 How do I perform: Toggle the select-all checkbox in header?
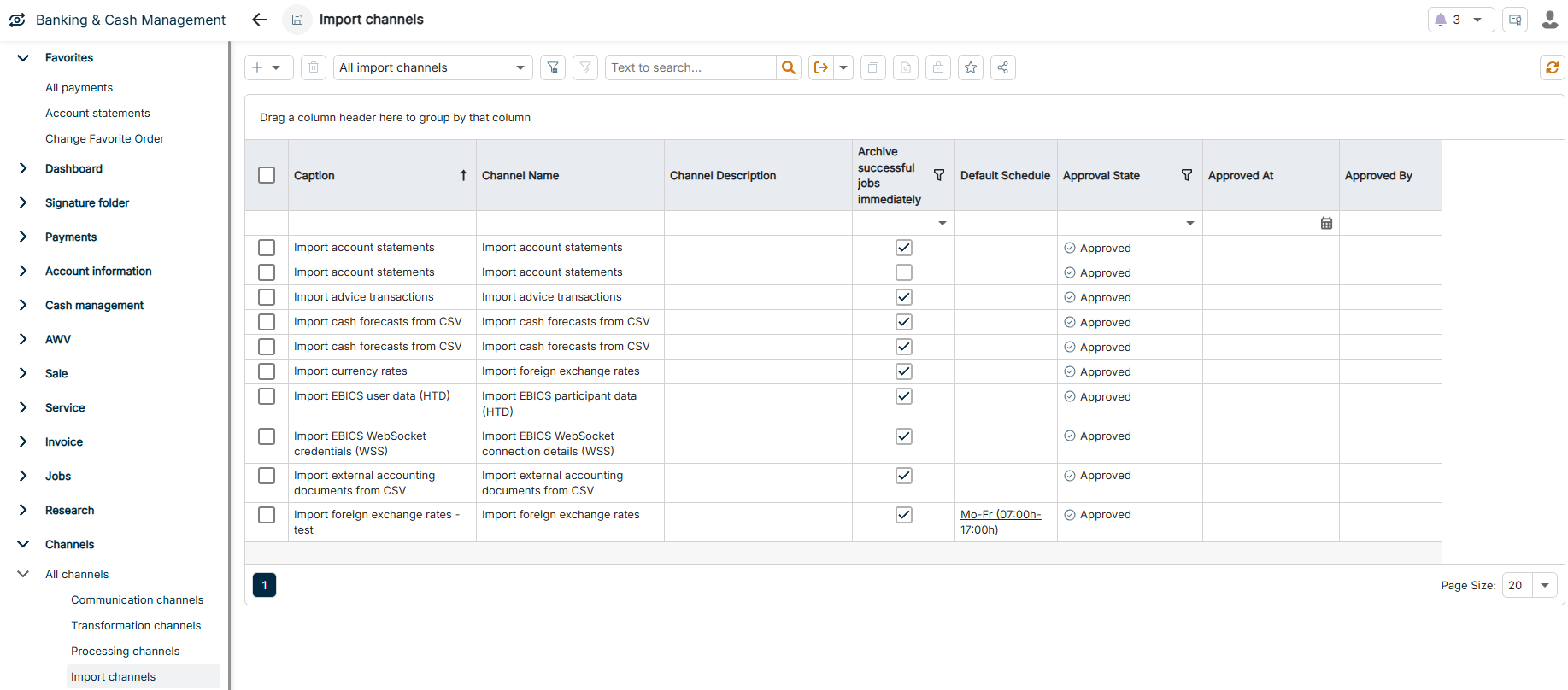coord(267,175)
